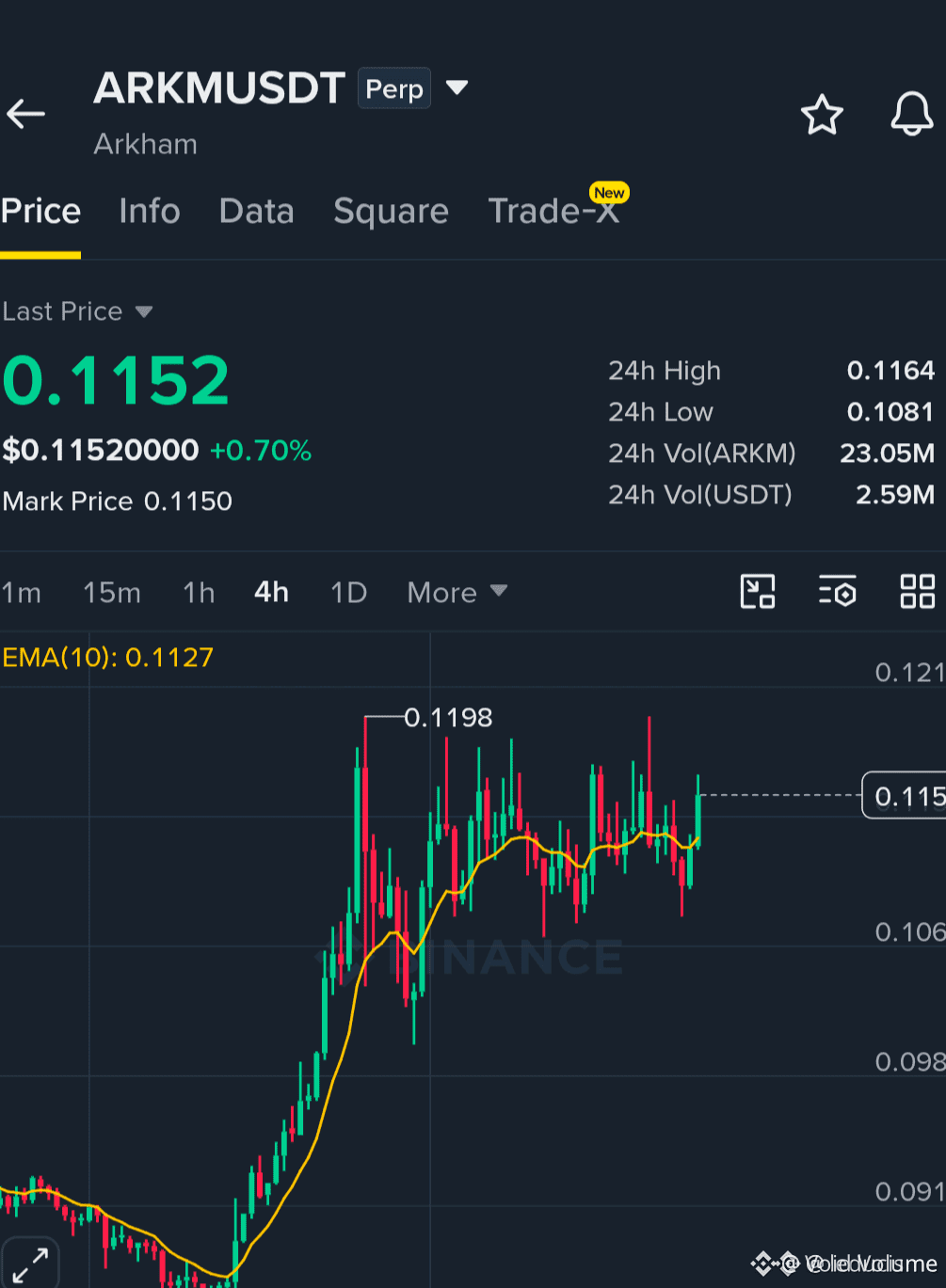The width and height of the screenshot is (946, 1288).
Task: Tap the 0.098 price axis label
Action: point(909,1062)
